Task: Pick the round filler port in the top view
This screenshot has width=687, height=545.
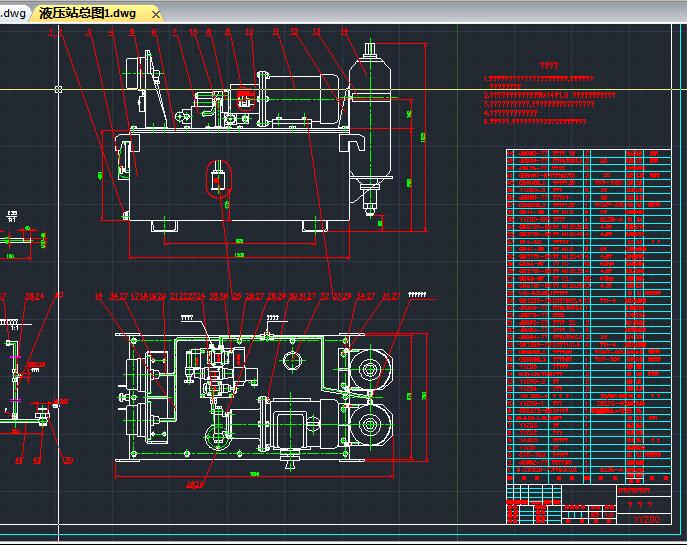Action: [292, 361]
